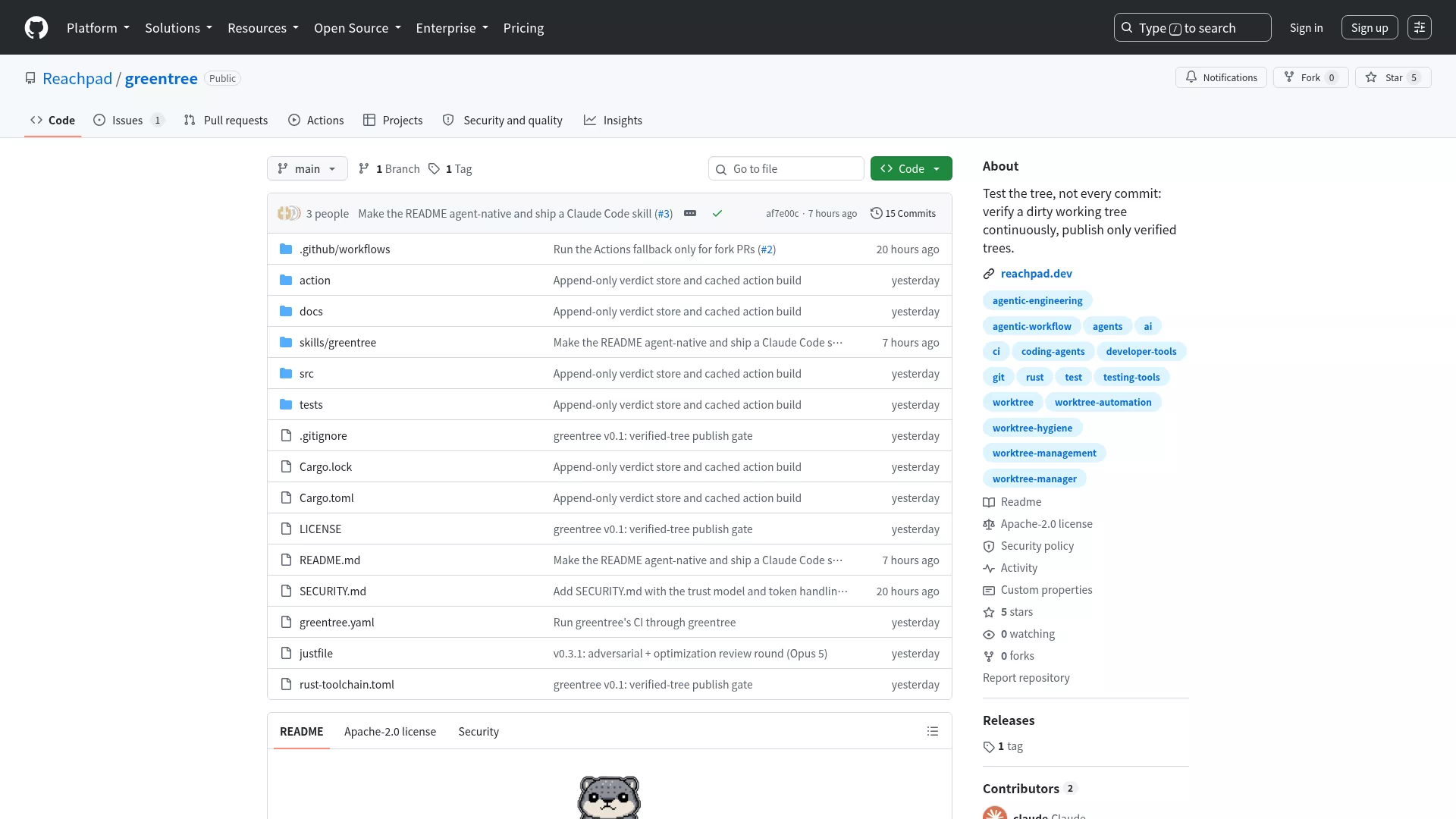
Task: Select the Security and quality tab
Action: pos(502,120)
